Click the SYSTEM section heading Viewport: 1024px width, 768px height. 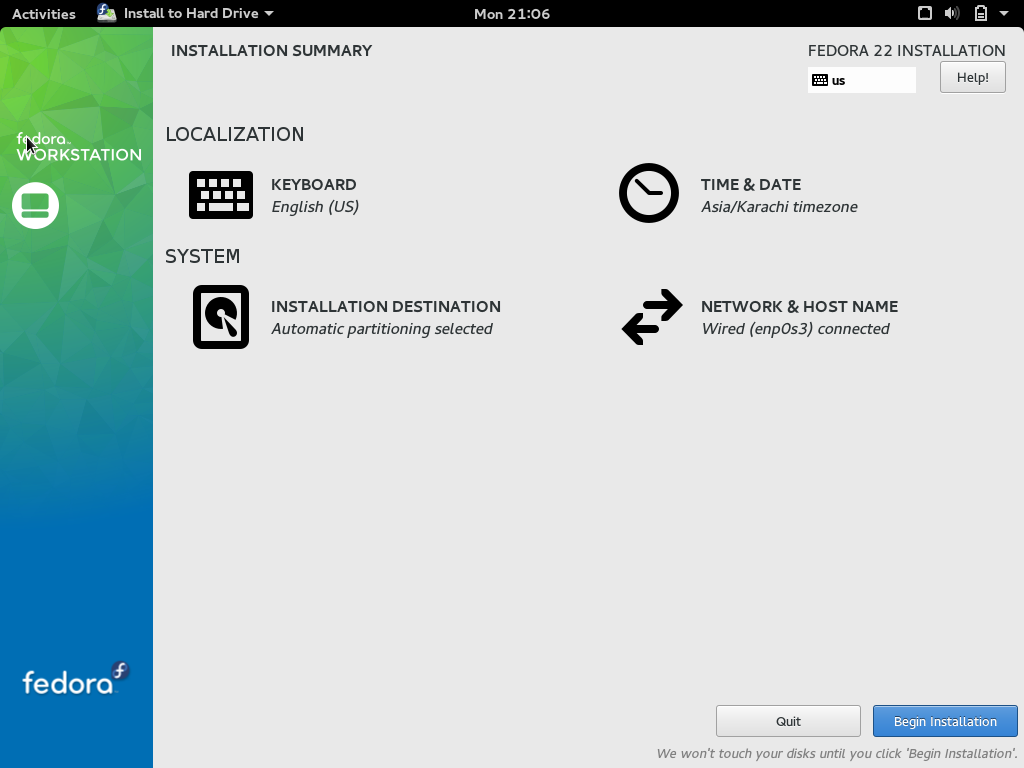(x=202, y=256)
